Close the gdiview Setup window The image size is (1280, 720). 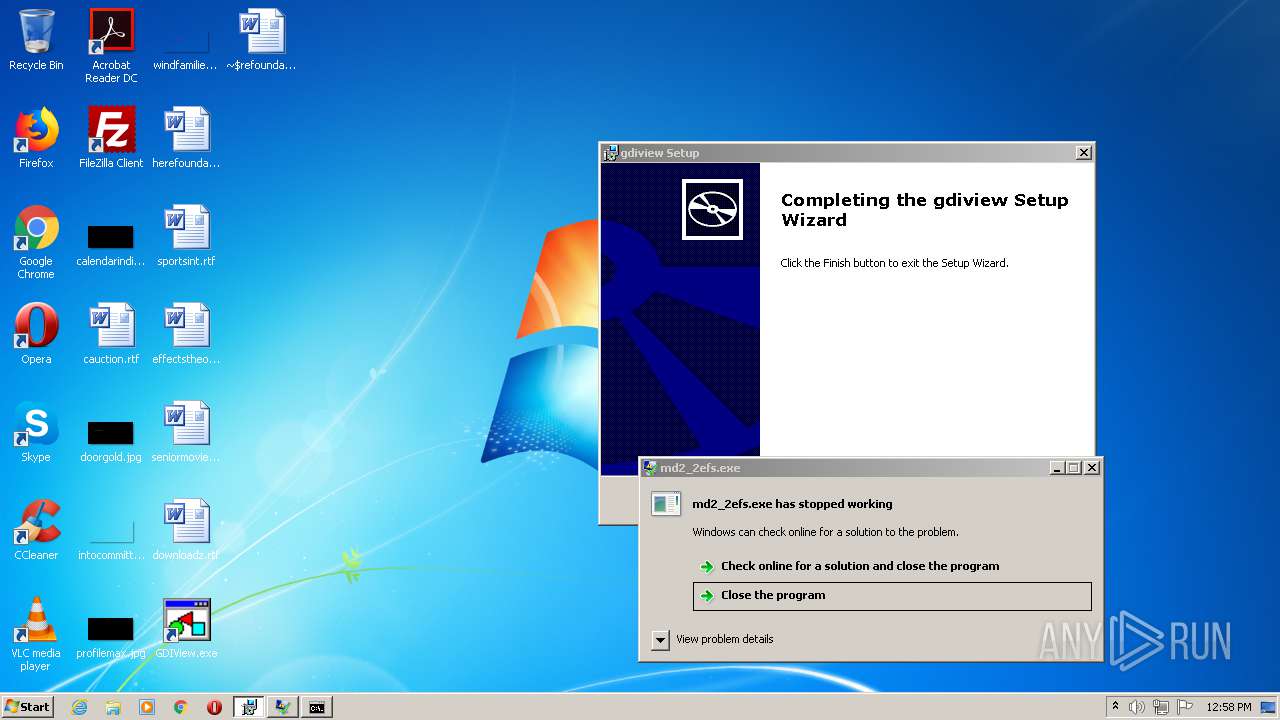coord(1083,153)
